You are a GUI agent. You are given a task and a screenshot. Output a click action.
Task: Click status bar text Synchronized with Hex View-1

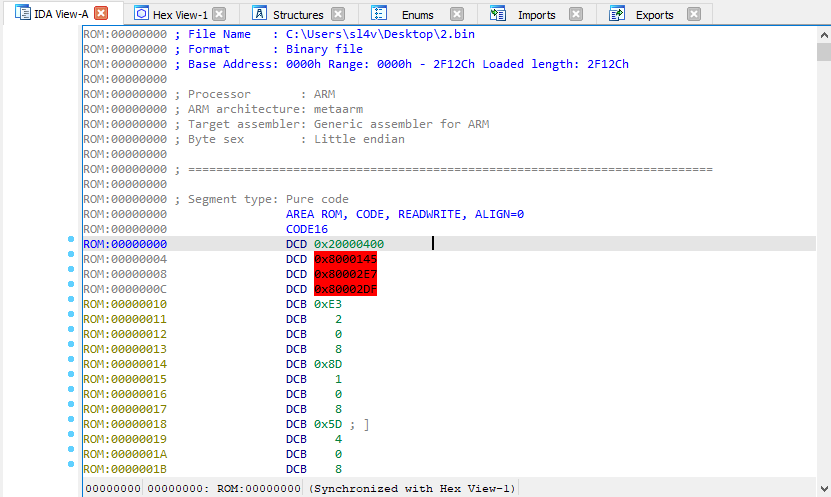[x=412, y=489]
